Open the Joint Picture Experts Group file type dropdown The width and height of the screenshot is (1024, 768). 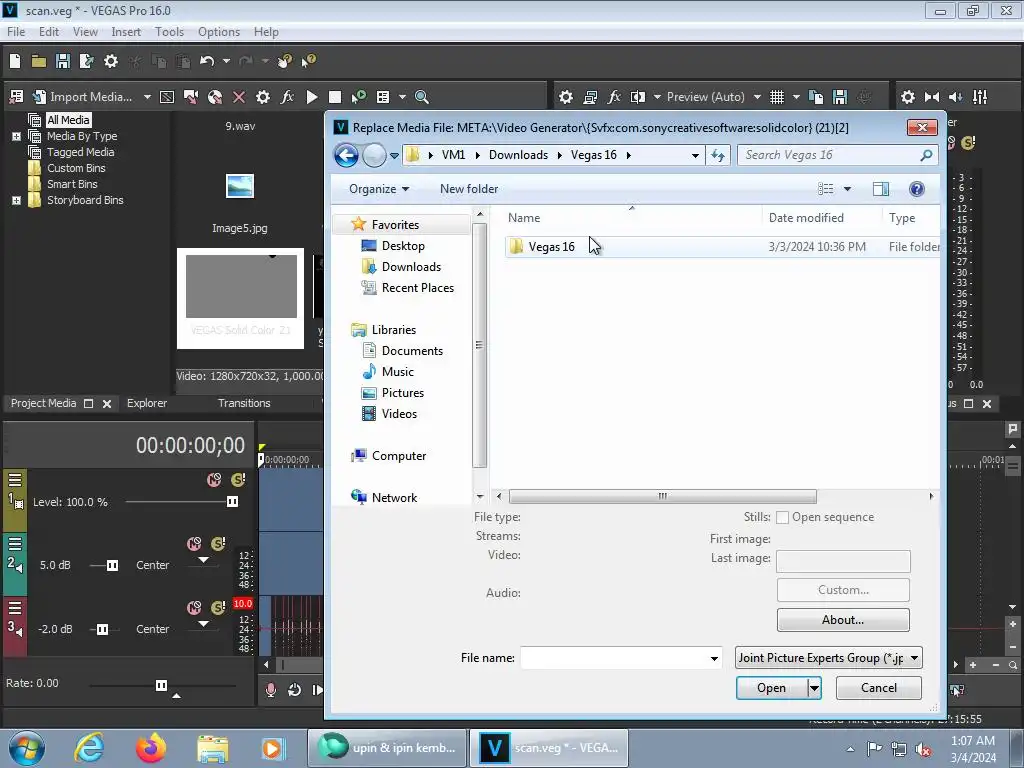(828, 658)
